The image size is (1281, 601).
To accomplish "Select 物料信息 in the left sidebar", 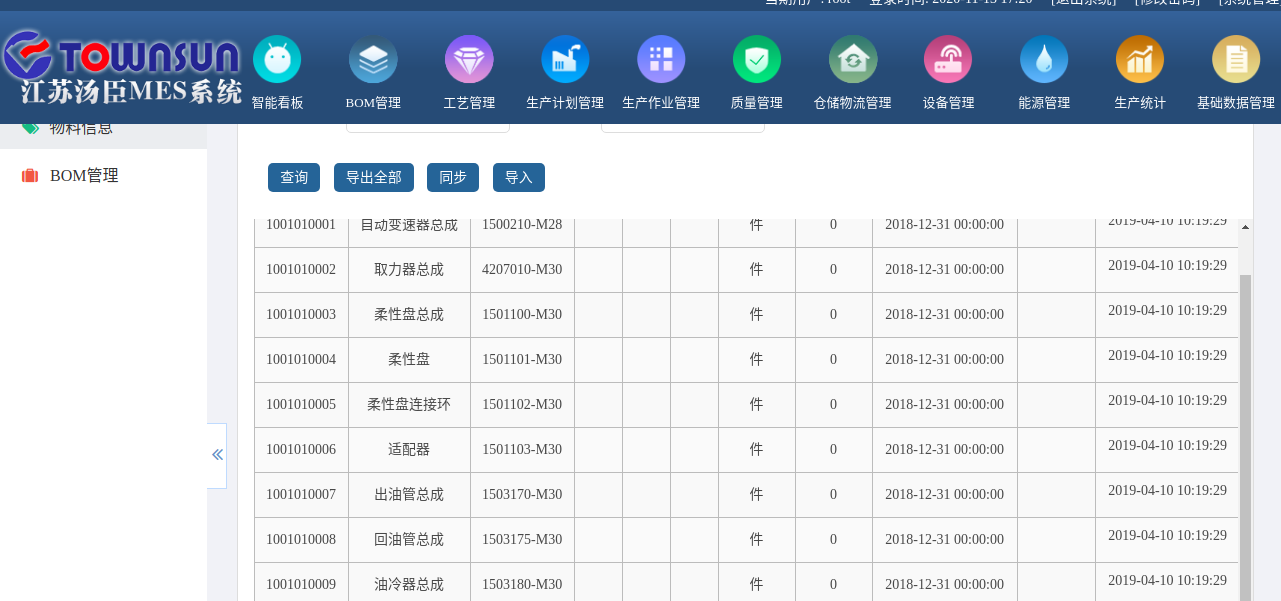I will (80, 129).
